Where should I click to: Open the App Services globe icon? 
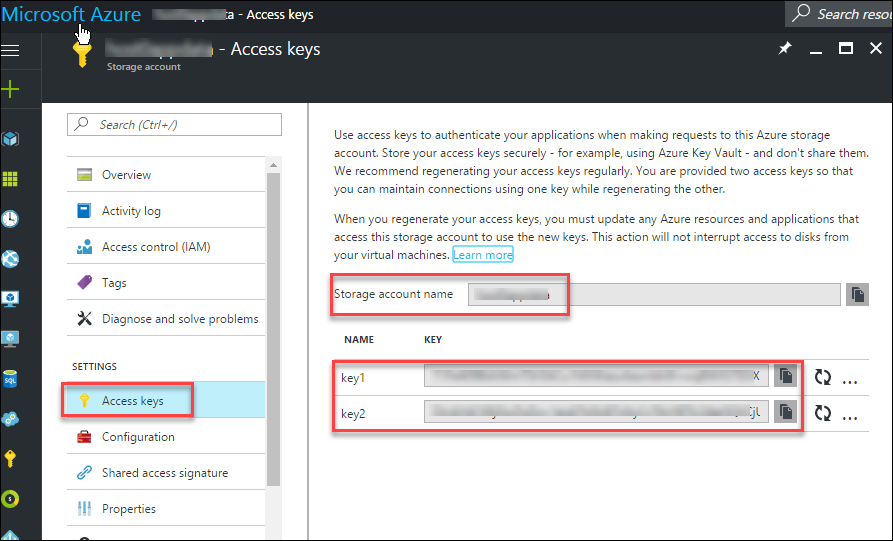[10, 259]
